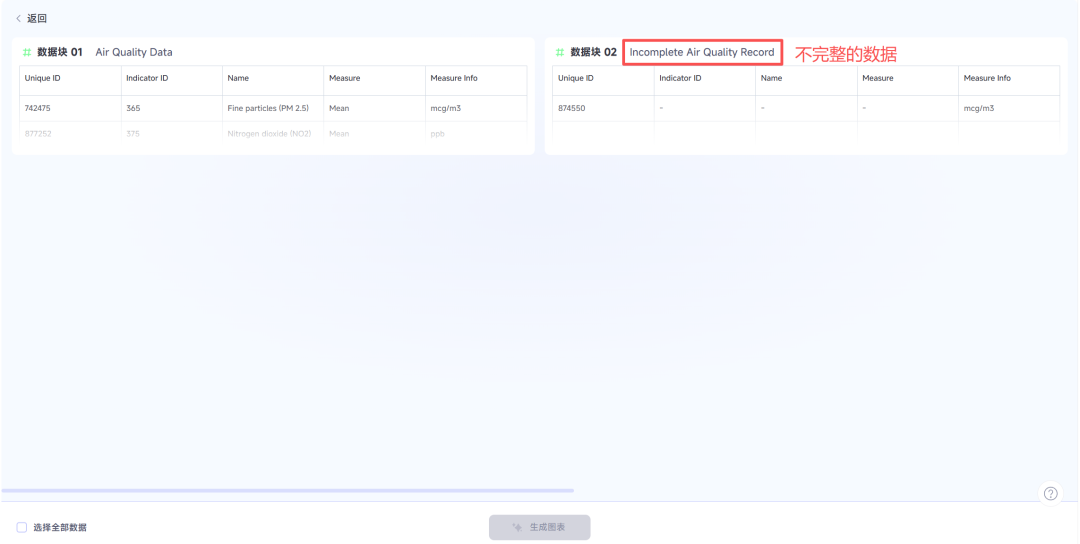Viewport: 1080px width, 544px height.
Task: Select the 365 indicator cell
Action: pyautogui.click(x=133, y=108)
